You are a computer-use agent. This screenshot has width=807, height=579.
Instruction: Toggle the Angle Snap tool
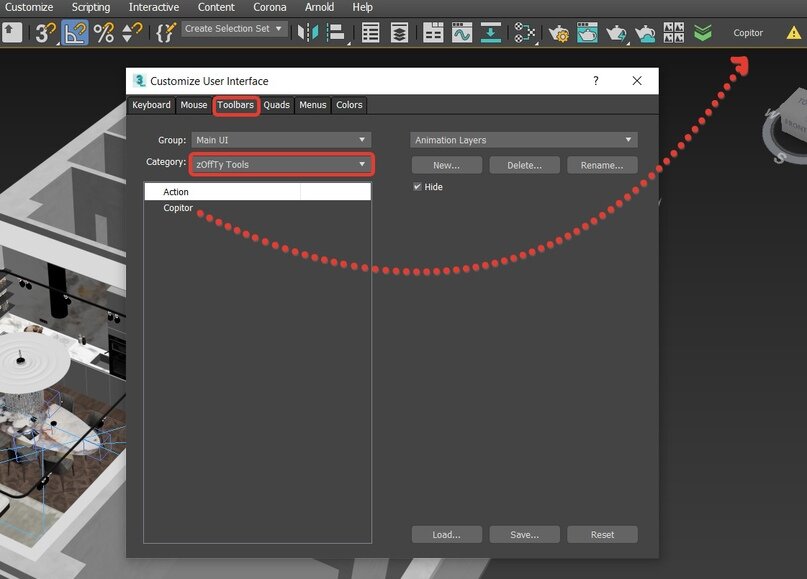(75, 33)
